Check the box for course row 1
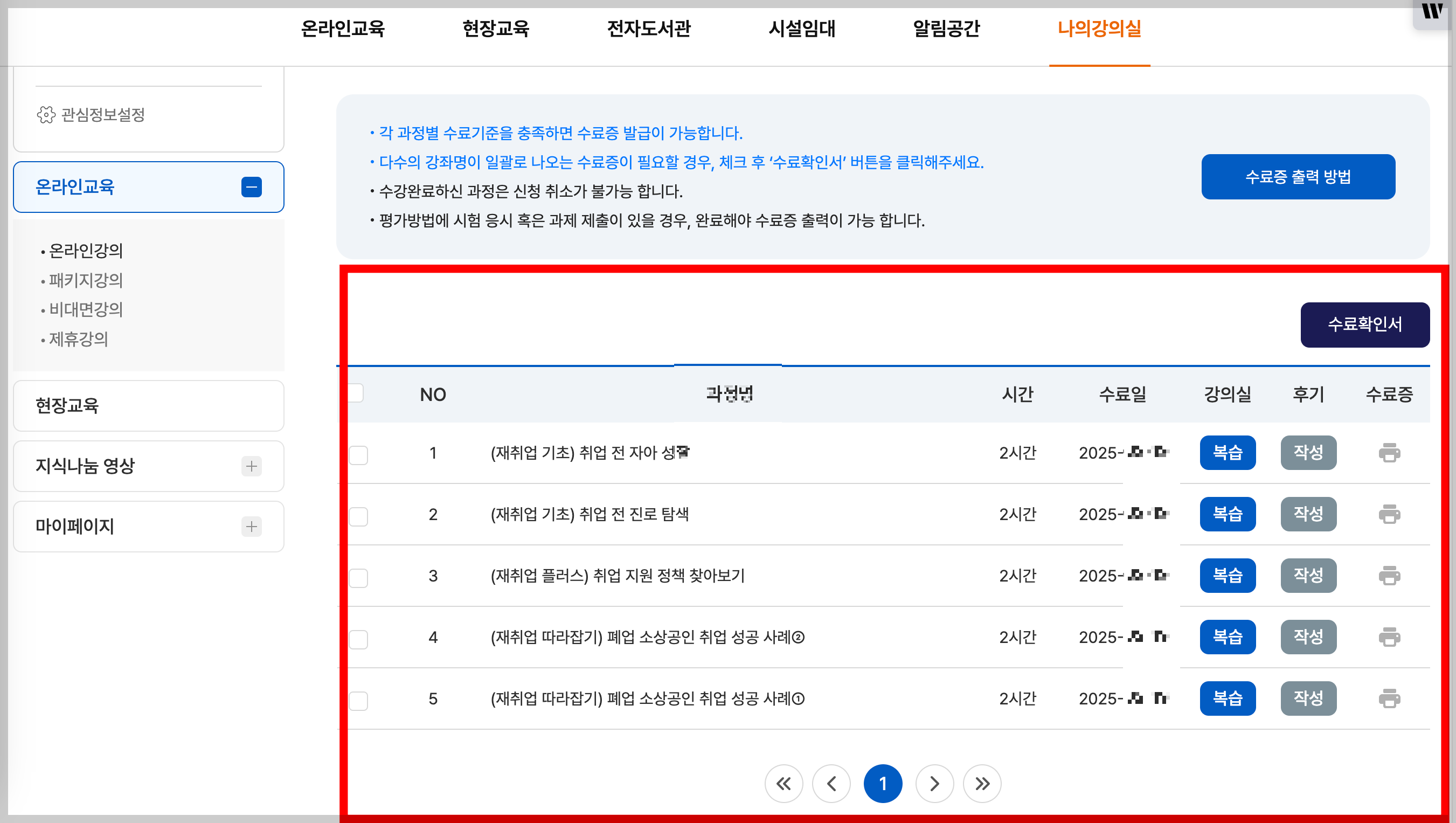 (x=358, y=455)
